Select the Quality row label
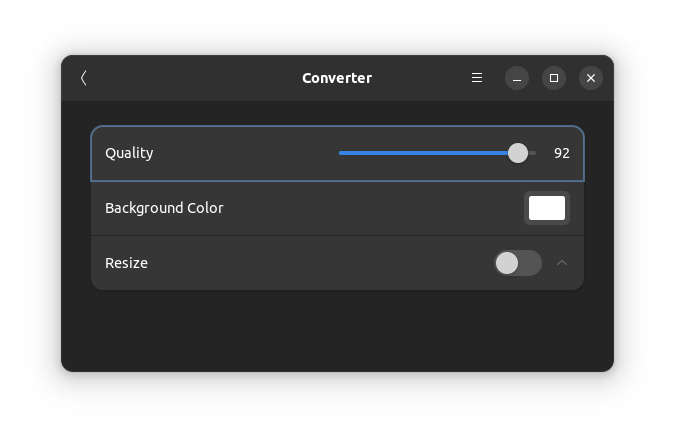 click(129, 153)
